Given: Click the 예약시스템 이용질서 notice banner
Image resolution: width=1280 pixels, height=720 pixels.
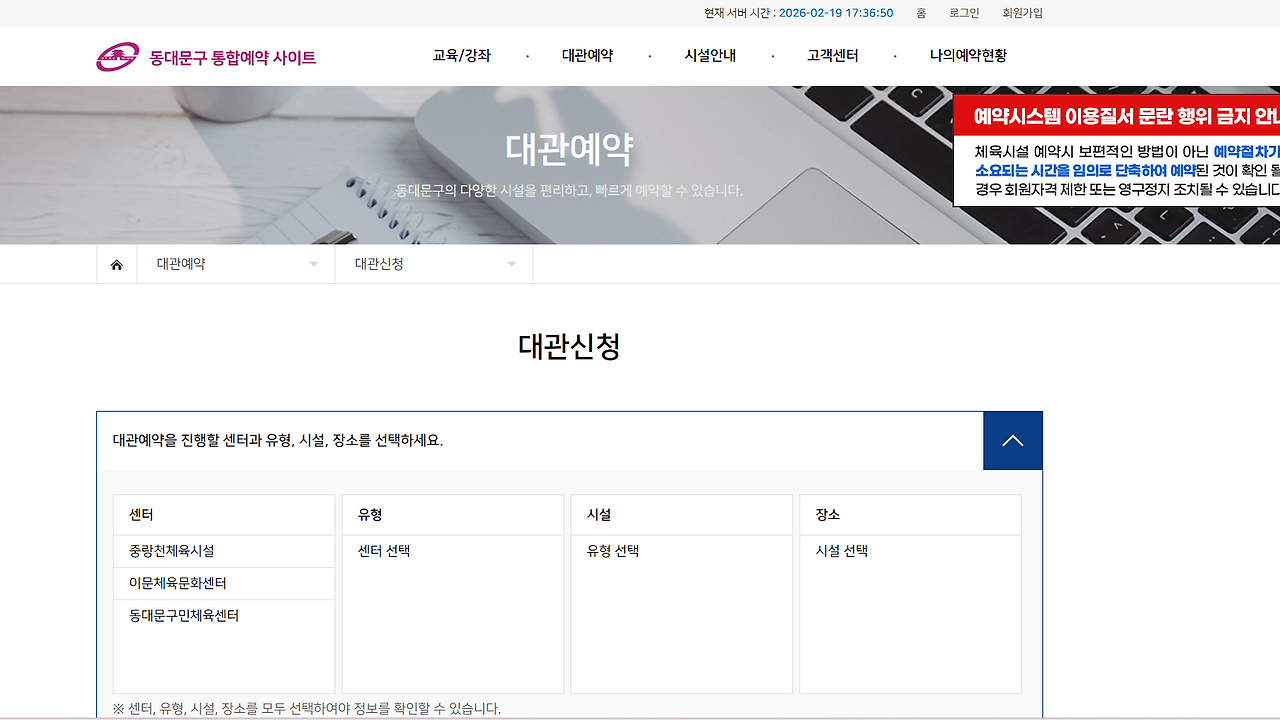Looking at the screenshot, I should click(x=1117, y=150).
